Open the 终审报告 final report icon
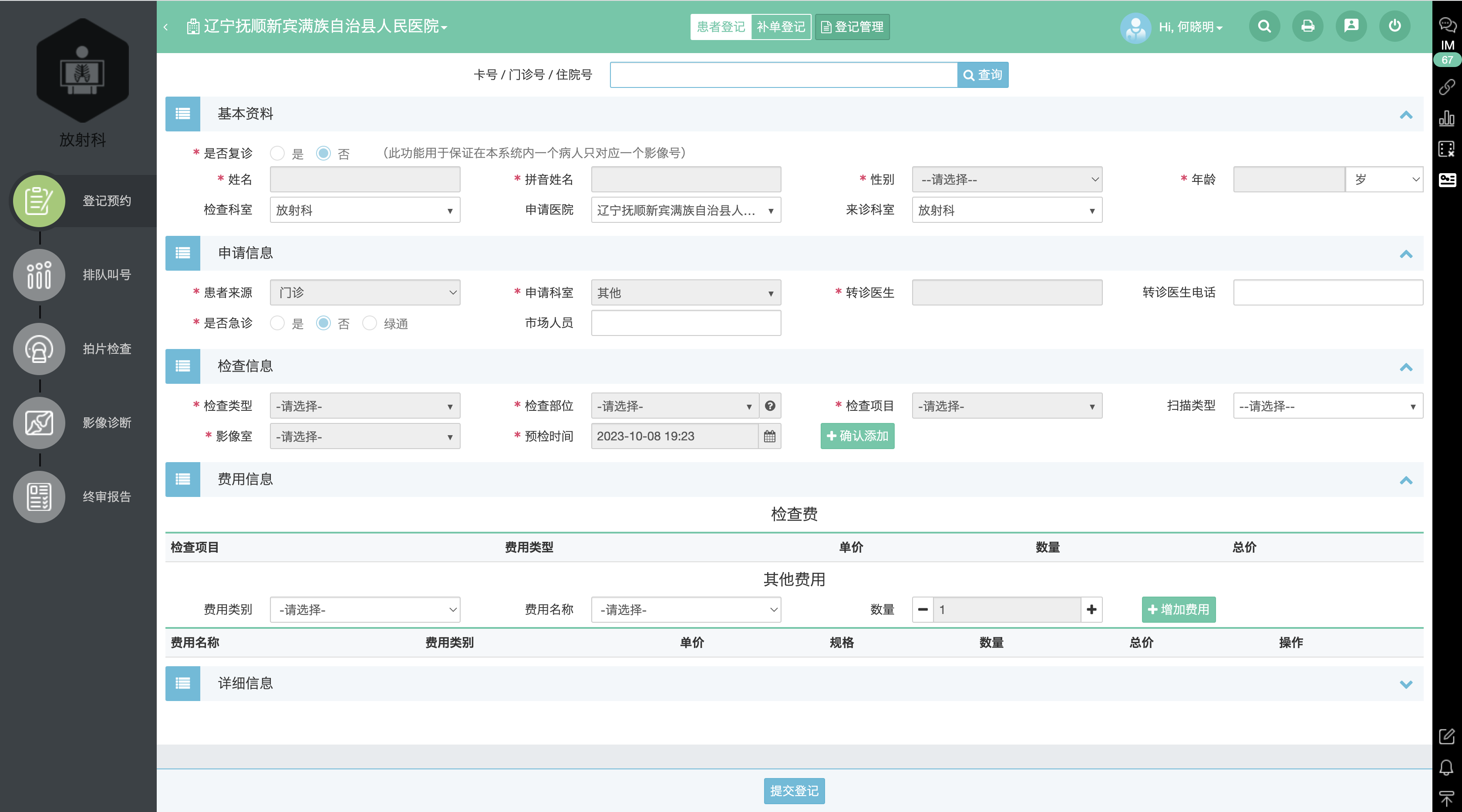 39,497
